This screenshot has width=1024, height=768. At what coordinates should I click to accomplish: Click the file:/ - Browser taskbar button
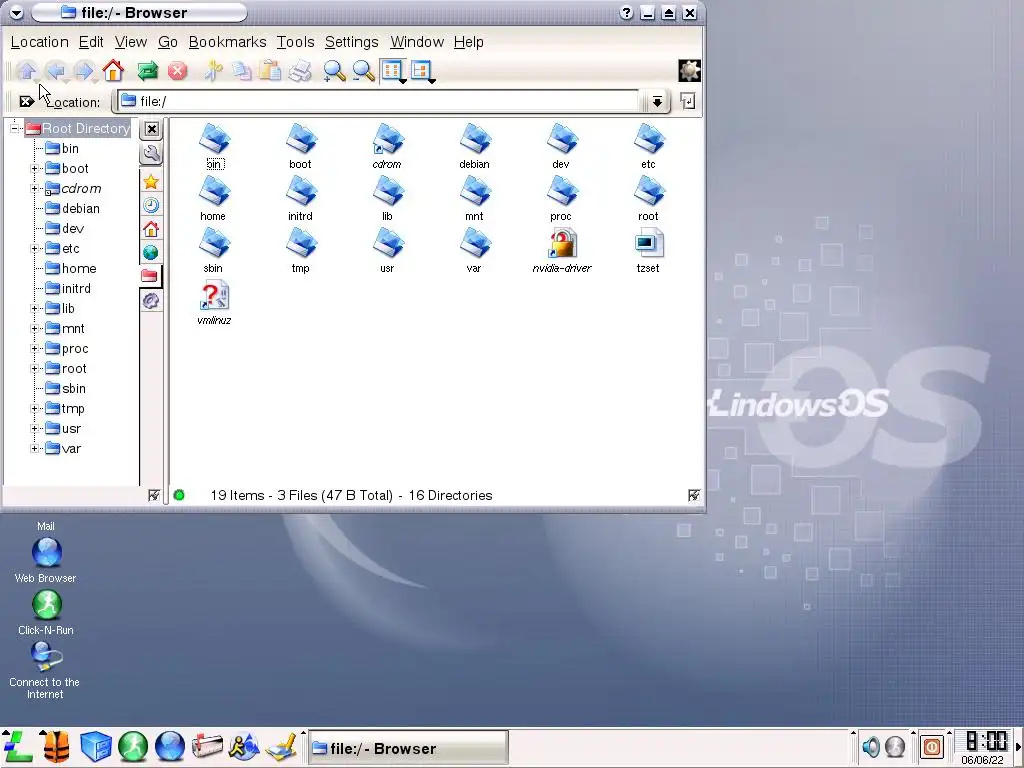(x=408, y=748)
